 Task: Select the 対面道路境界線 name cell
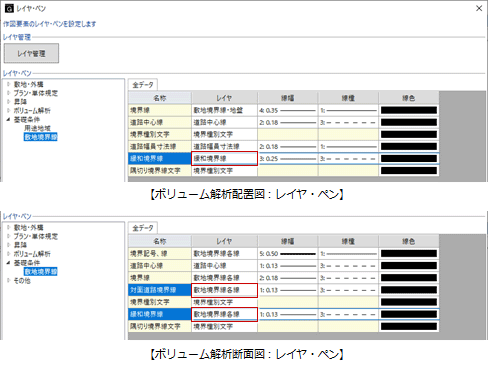(160, 290)
